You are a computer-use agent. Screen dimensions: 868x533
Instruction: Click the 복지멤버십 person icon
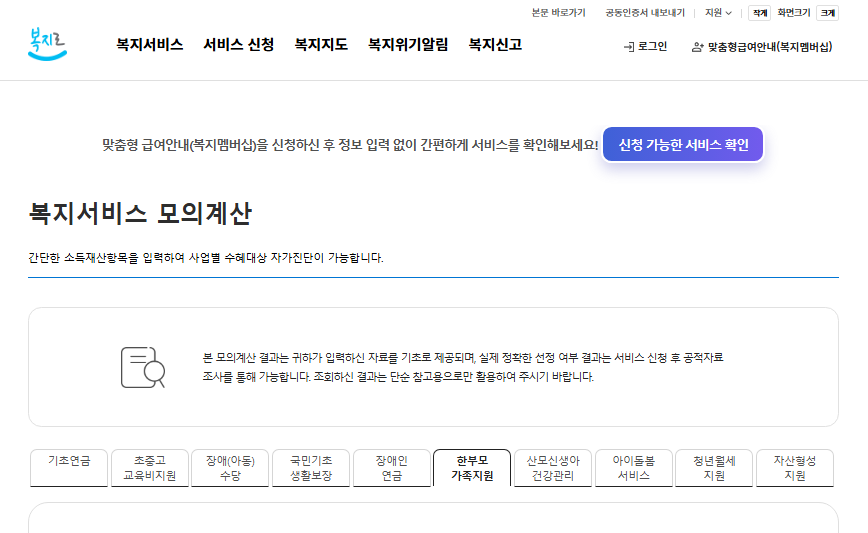click(698, 47)
